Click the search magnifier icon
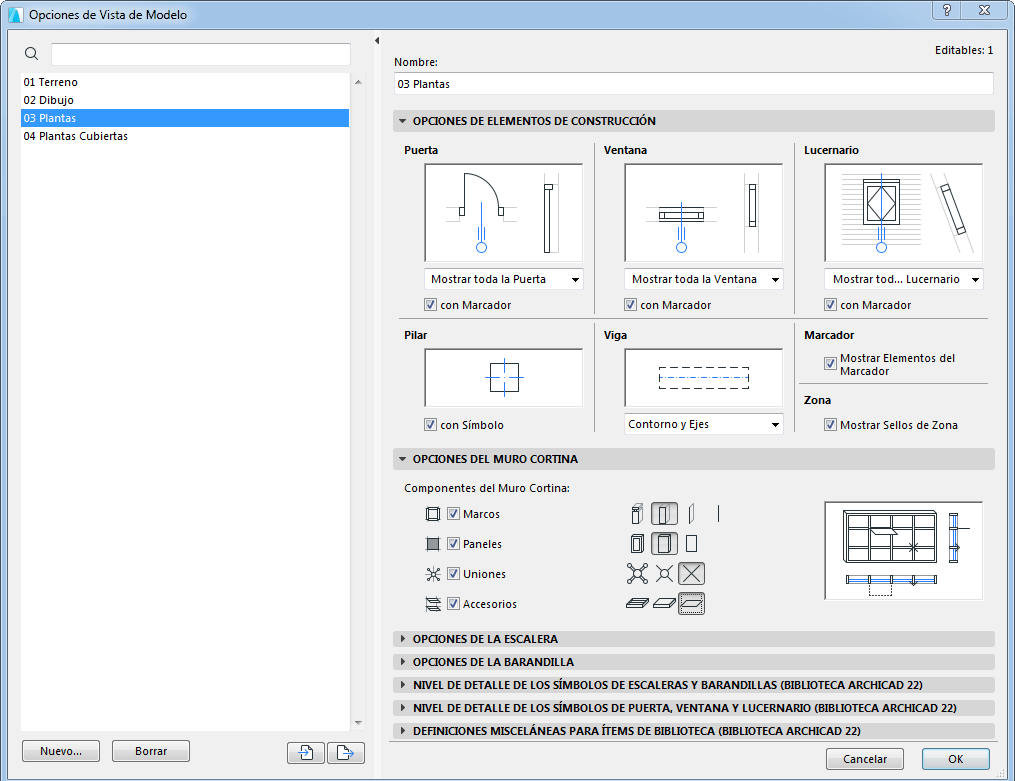 click(31, 53)
